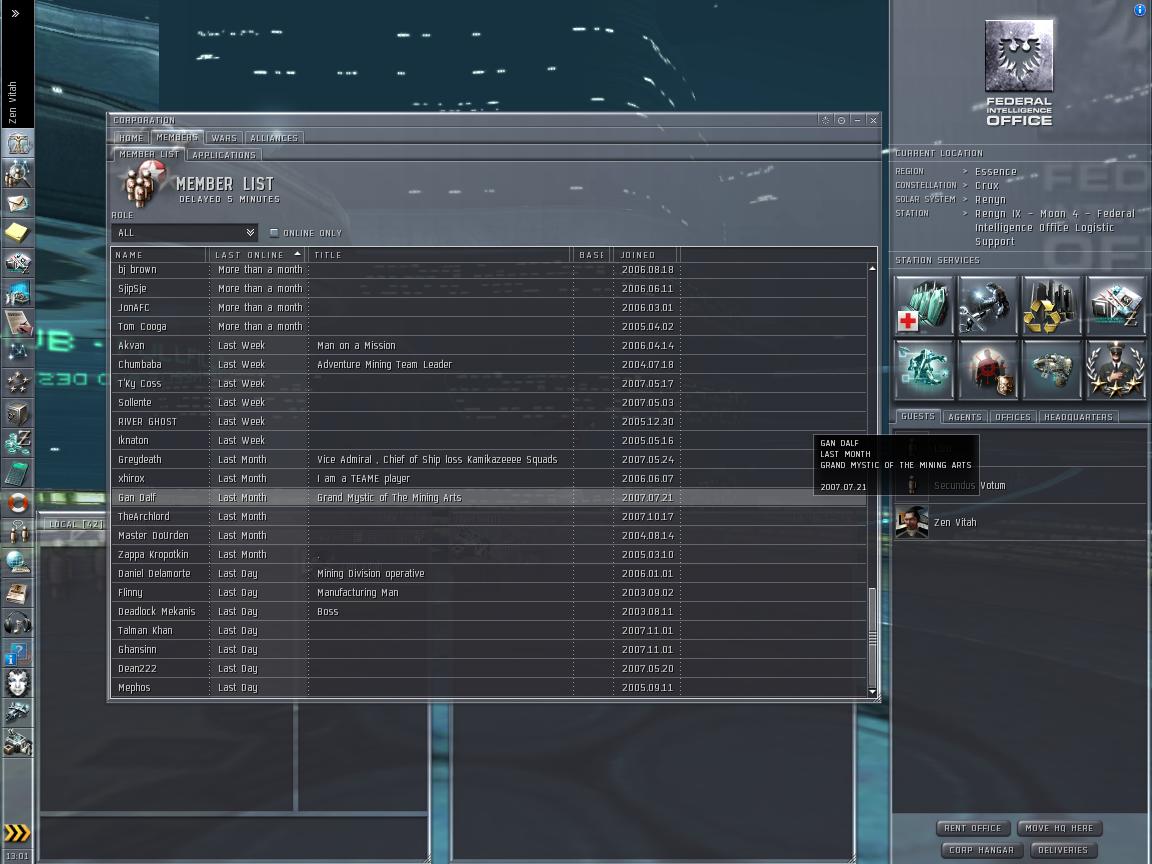Open the market station service icon
This screenshot has height=864, width=1152.
coord(1115,306)
